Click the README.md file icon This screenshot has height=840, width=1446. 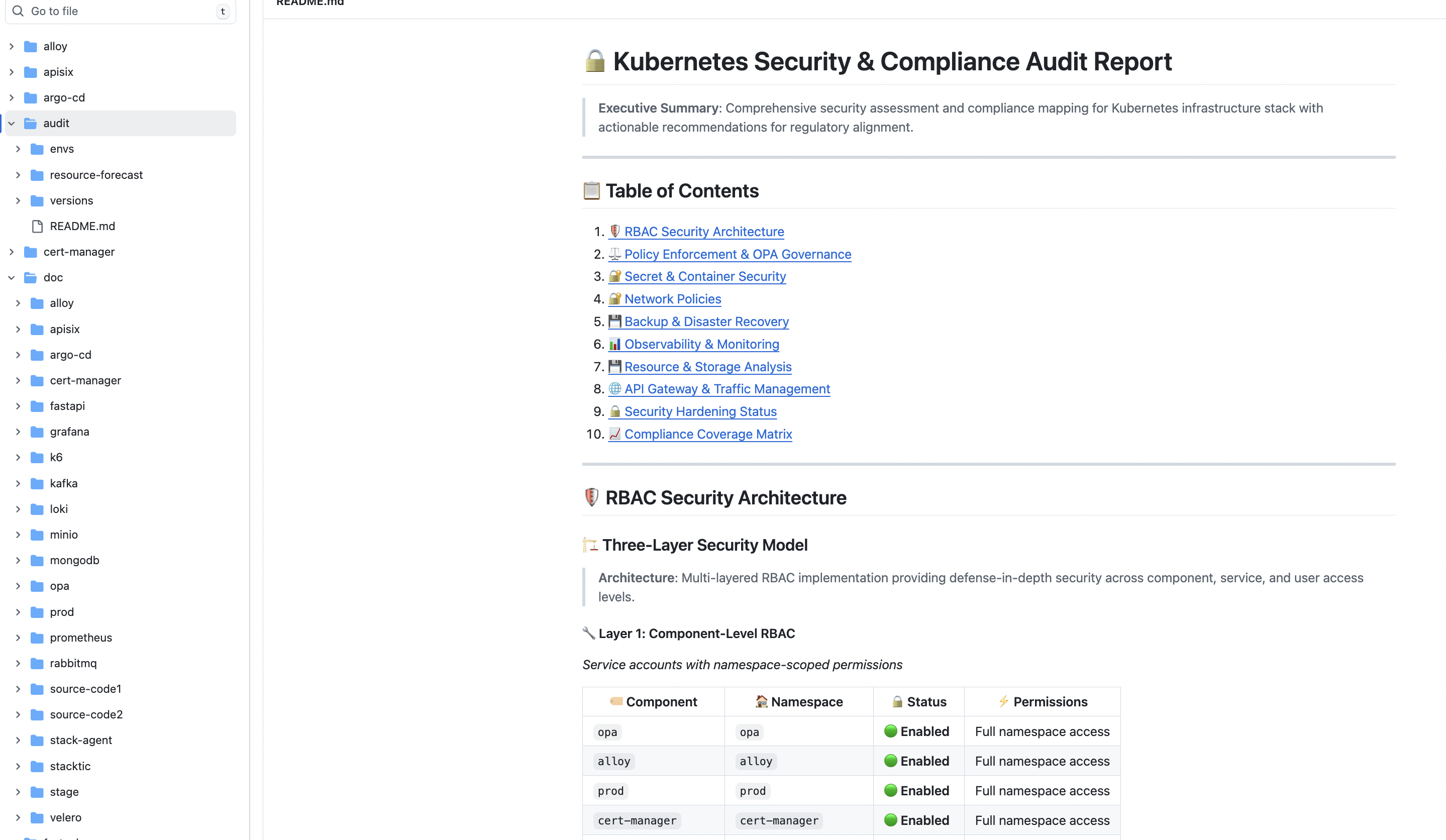click(x=37, y=226)
